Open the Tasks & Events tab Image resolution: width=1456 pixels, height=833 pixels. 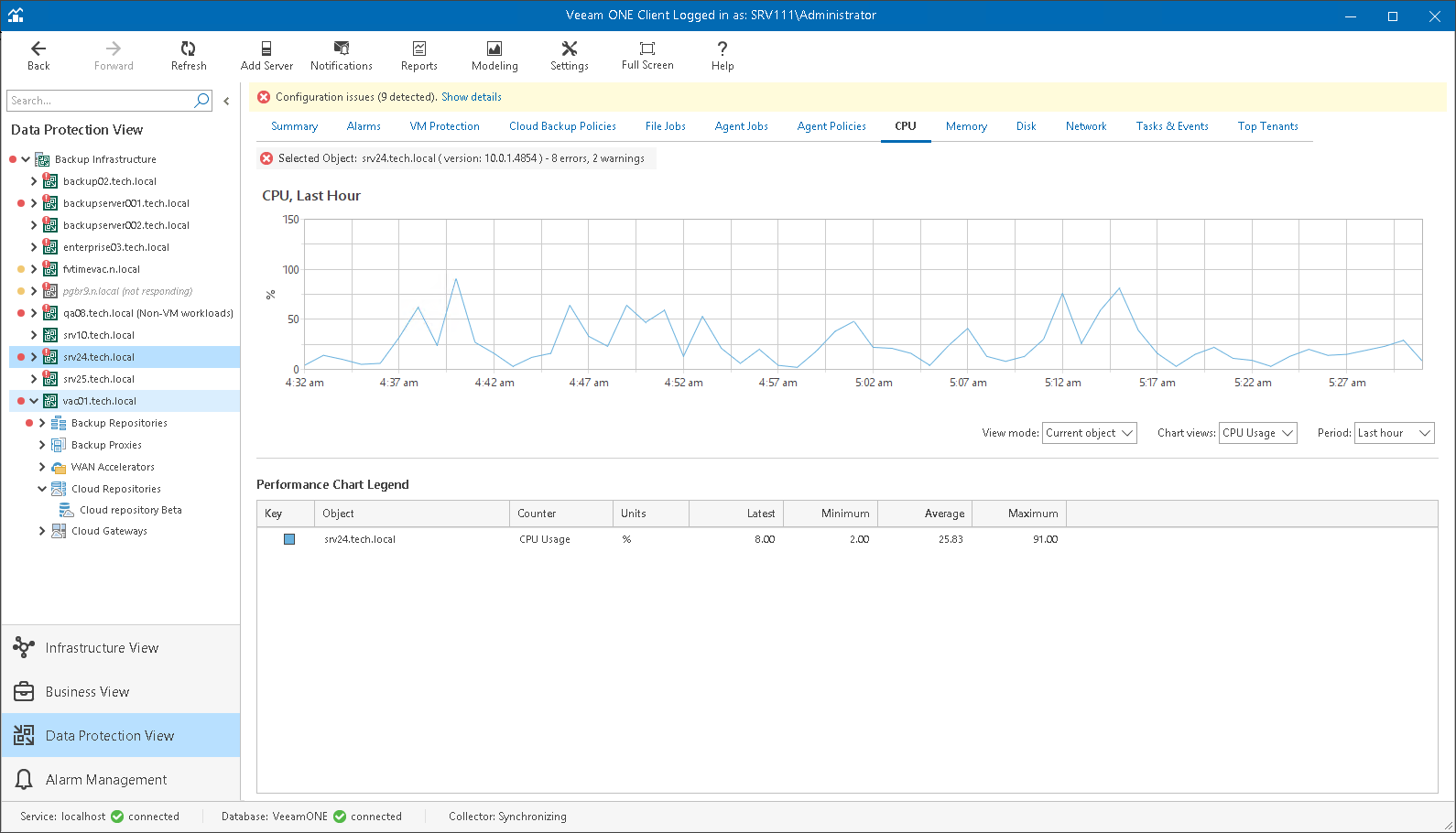[x=1172, y=126]
